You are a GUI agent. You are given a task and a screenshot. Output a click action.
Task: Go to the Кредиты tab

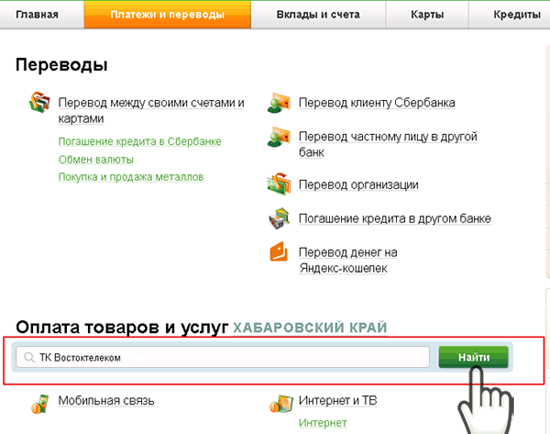(517, 15)
